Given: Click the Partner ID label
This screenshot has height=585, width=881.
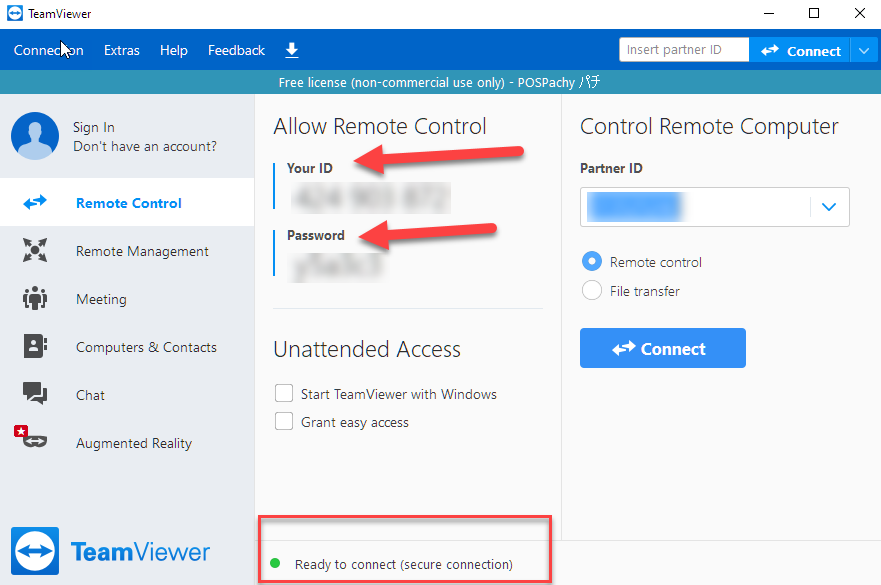Looking at the screenshot, I should (x=611, y=168).
